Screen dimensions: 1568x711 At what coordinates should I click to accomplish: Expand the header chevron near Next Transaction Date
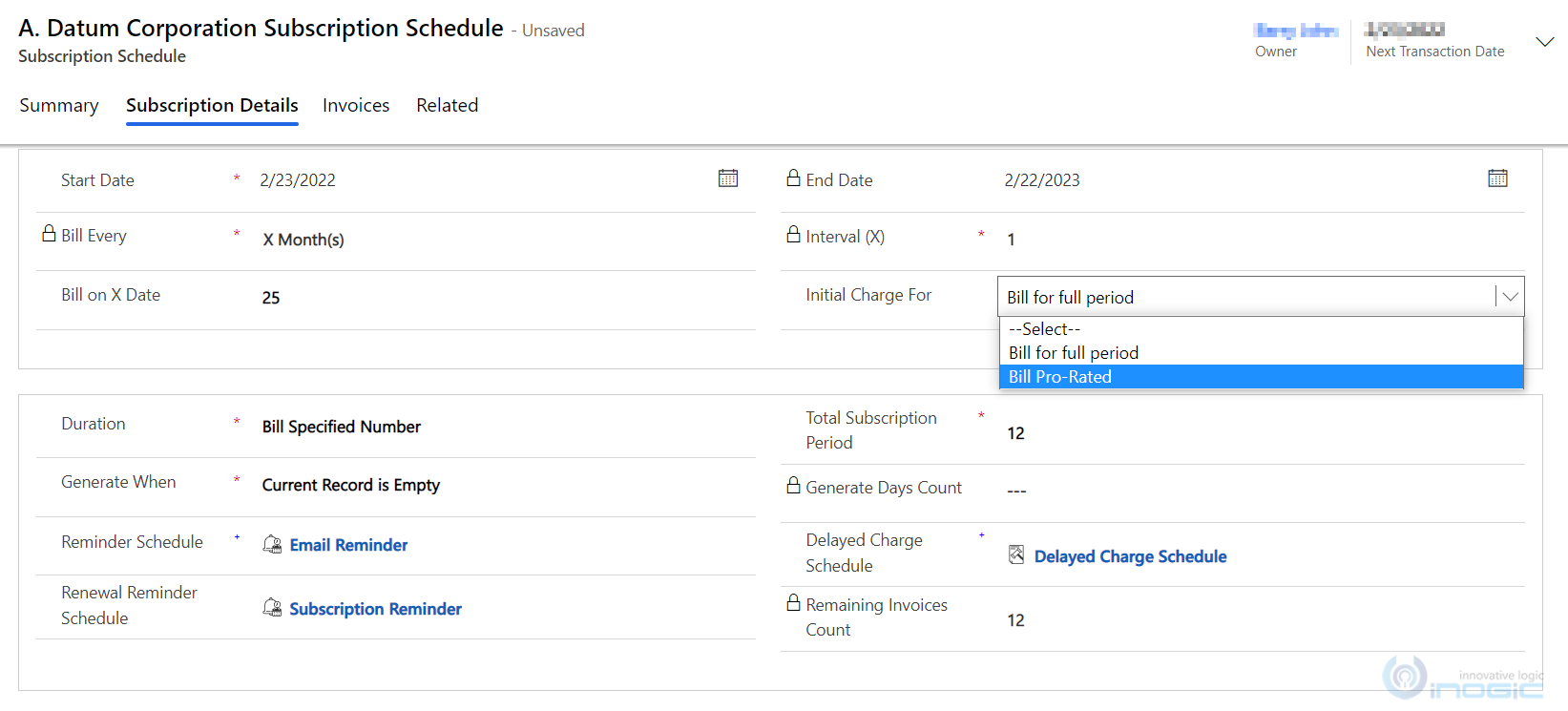(x=1544, y=42)
